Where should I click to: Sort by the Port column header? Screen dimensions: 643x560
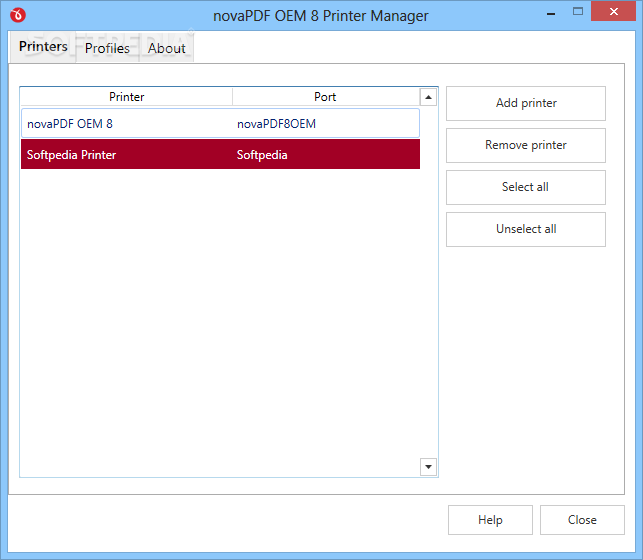coord(326,97)
